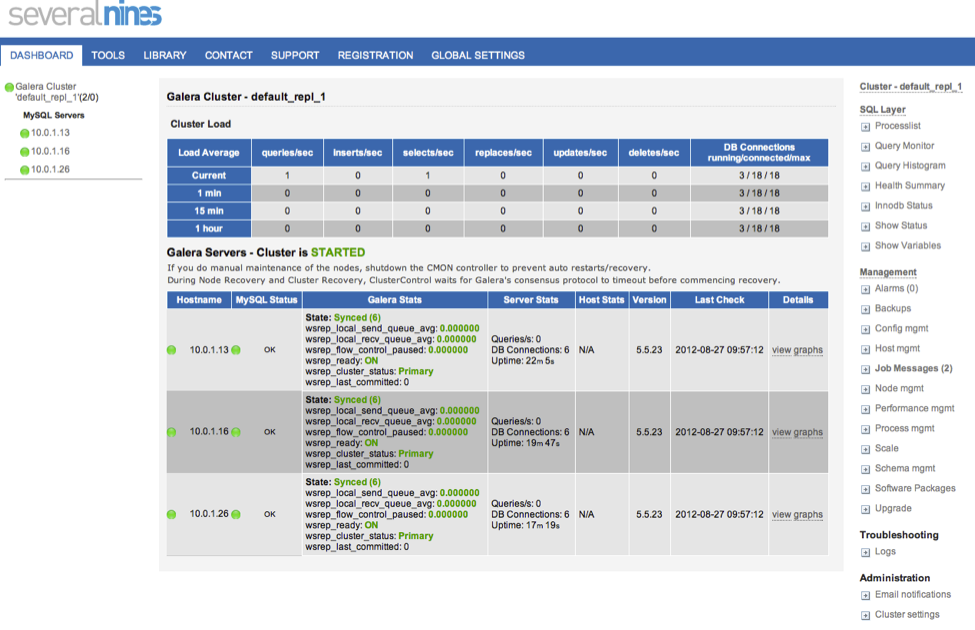Select Galera Cluster default_repl_1 in sidebar

coord(57,92)
